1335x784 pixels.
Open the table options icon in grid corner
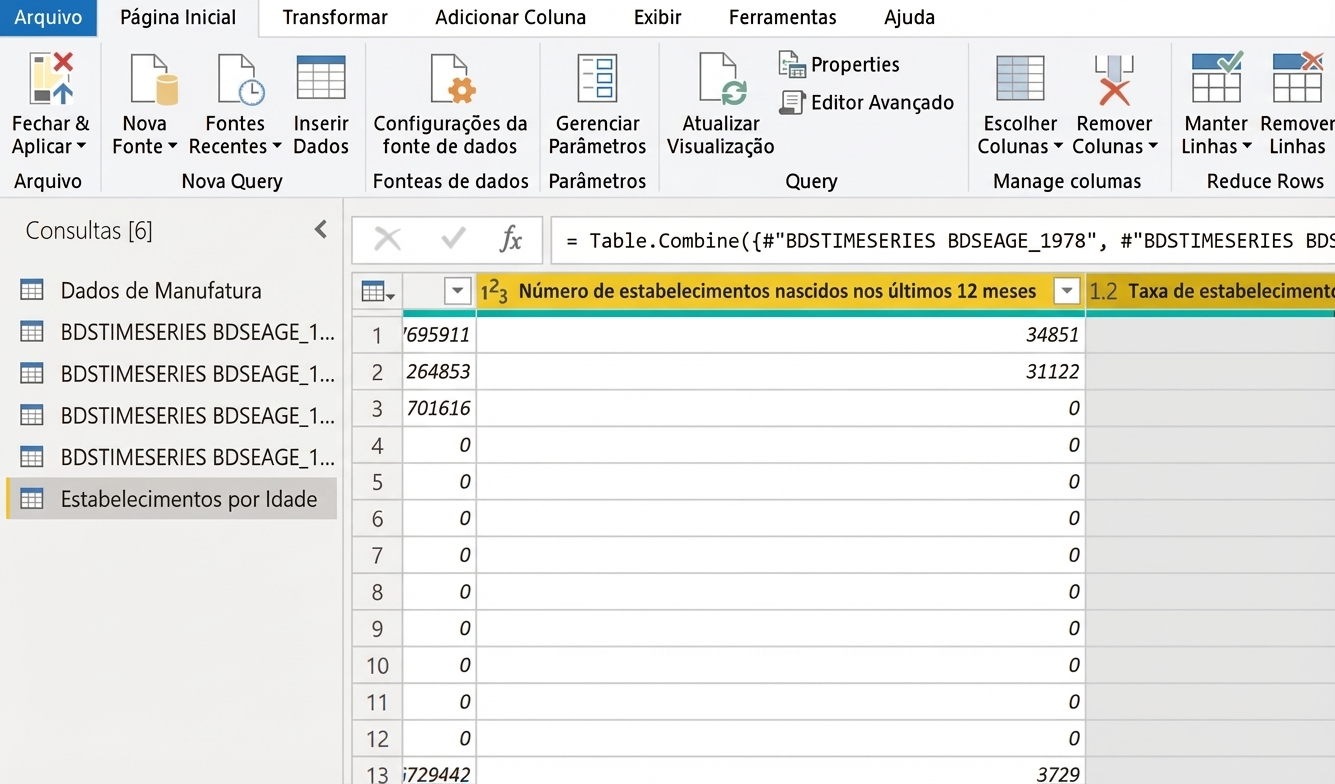click(x=377, y=292)
